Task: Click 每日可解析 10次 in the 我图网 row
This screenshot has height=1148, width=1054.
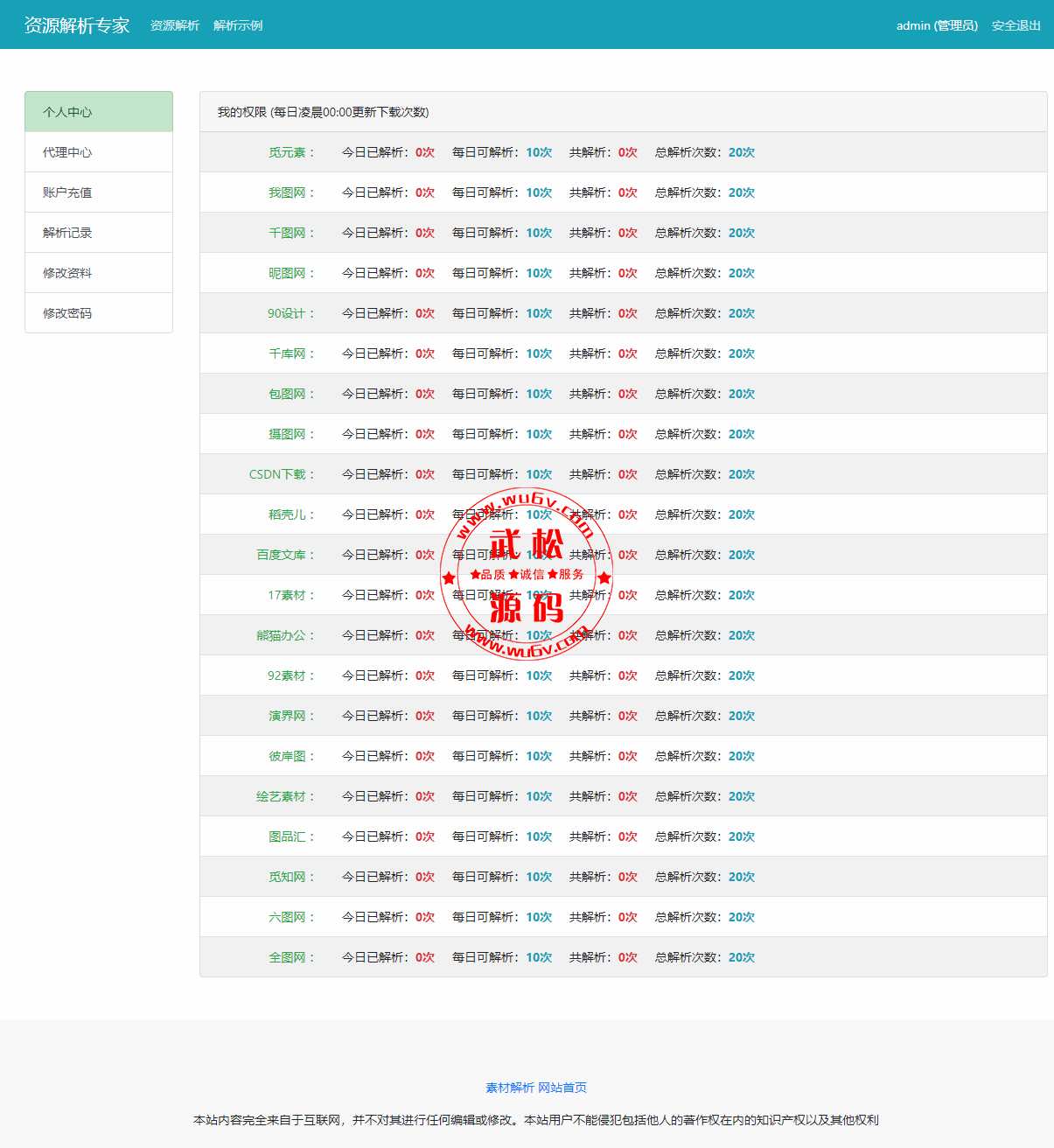Action: pos(502,192)
